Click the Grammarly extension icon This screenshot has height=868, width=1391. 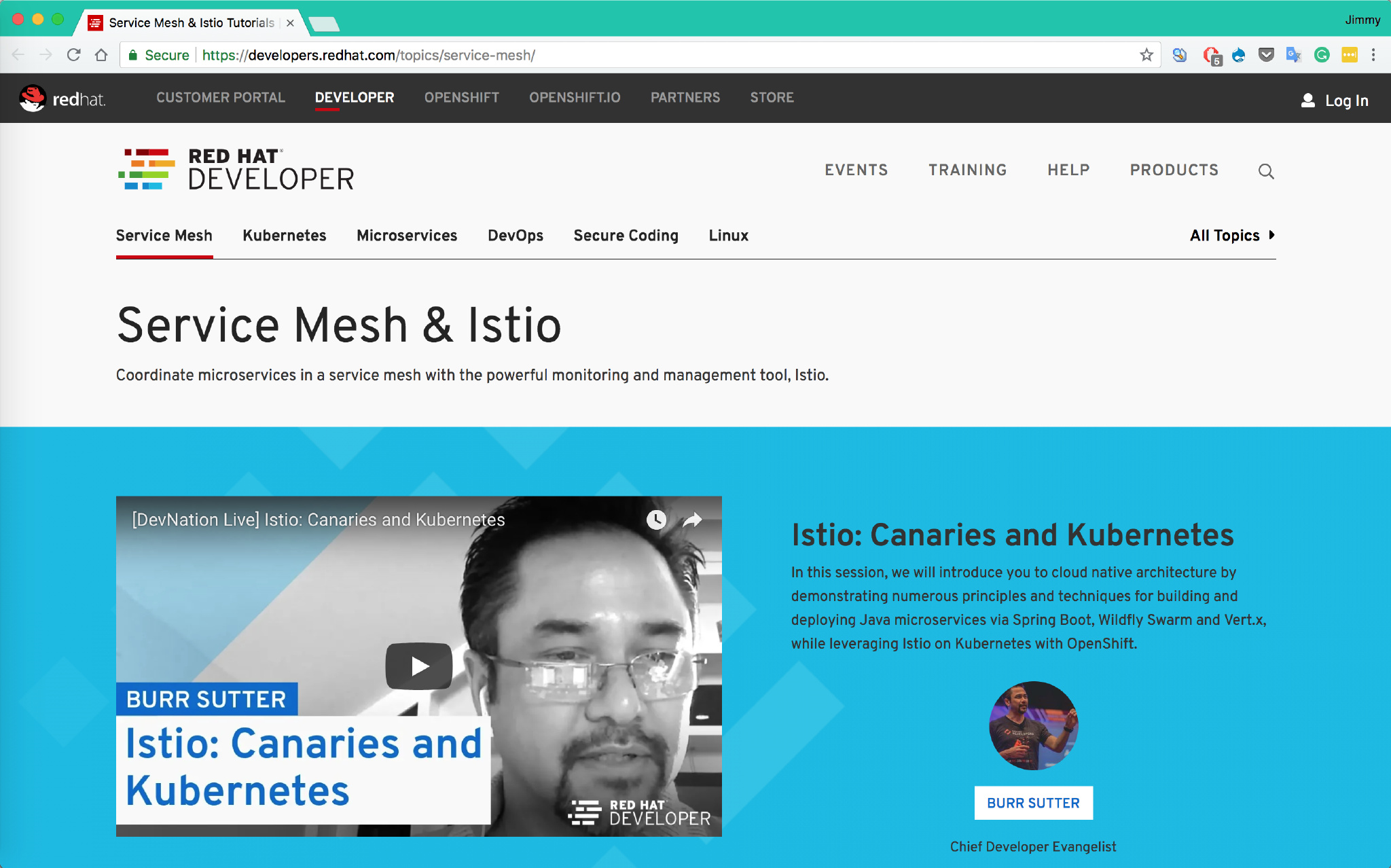click(1321, 55)
